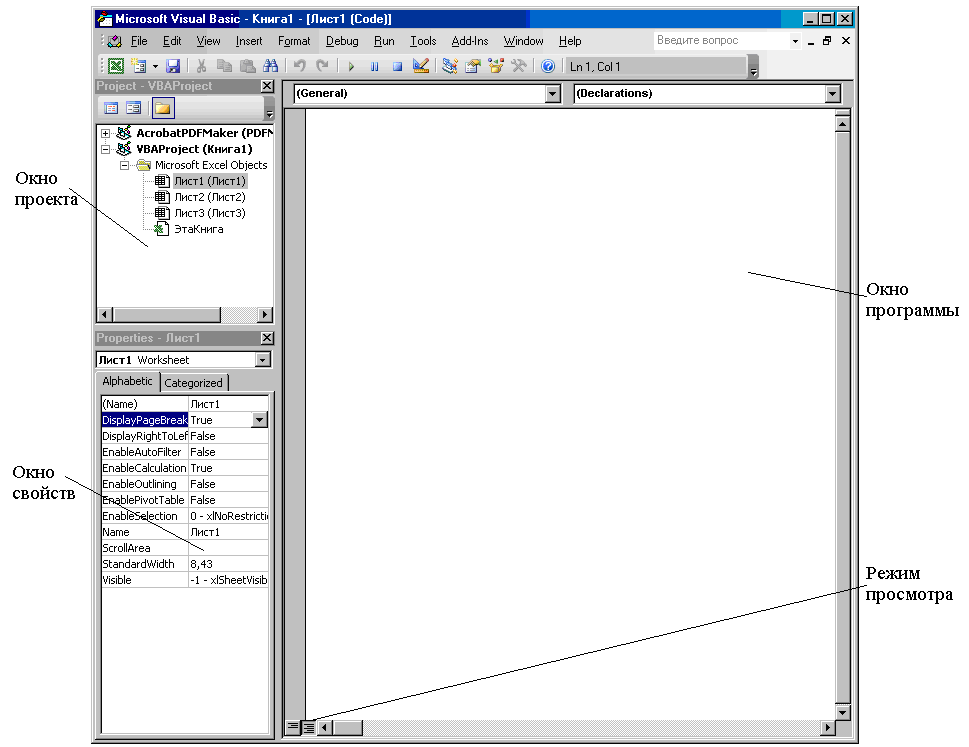
Task: Open the Run menu
Action: click(x=384, y=41)
